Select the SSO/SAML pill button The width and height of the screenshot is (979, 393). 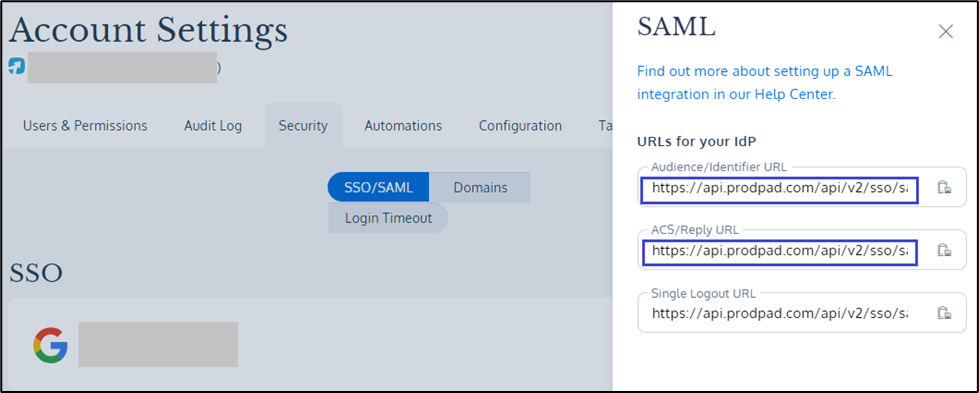tap(378, 187)
